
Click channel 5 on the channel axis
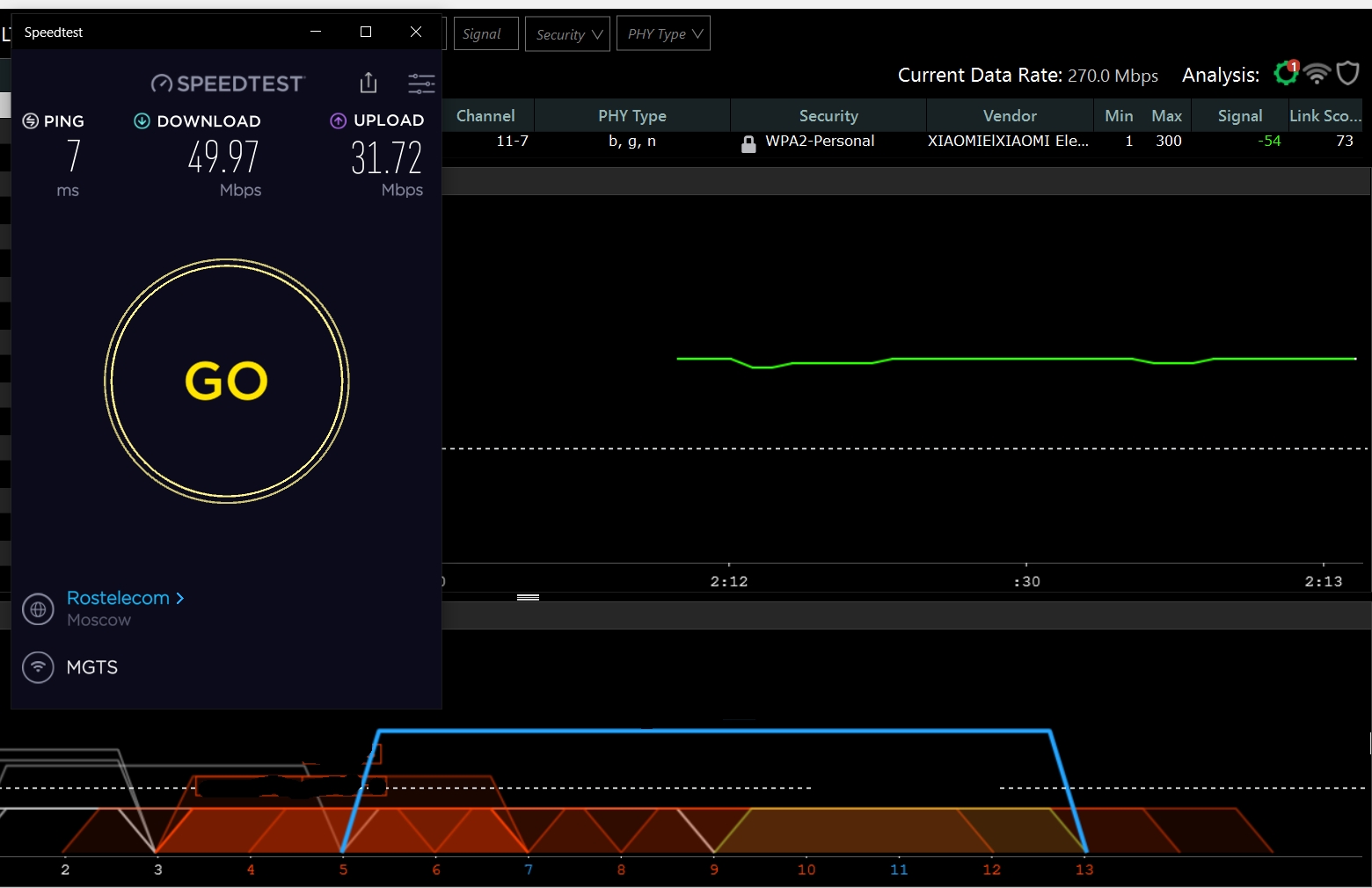pos(343,870)
